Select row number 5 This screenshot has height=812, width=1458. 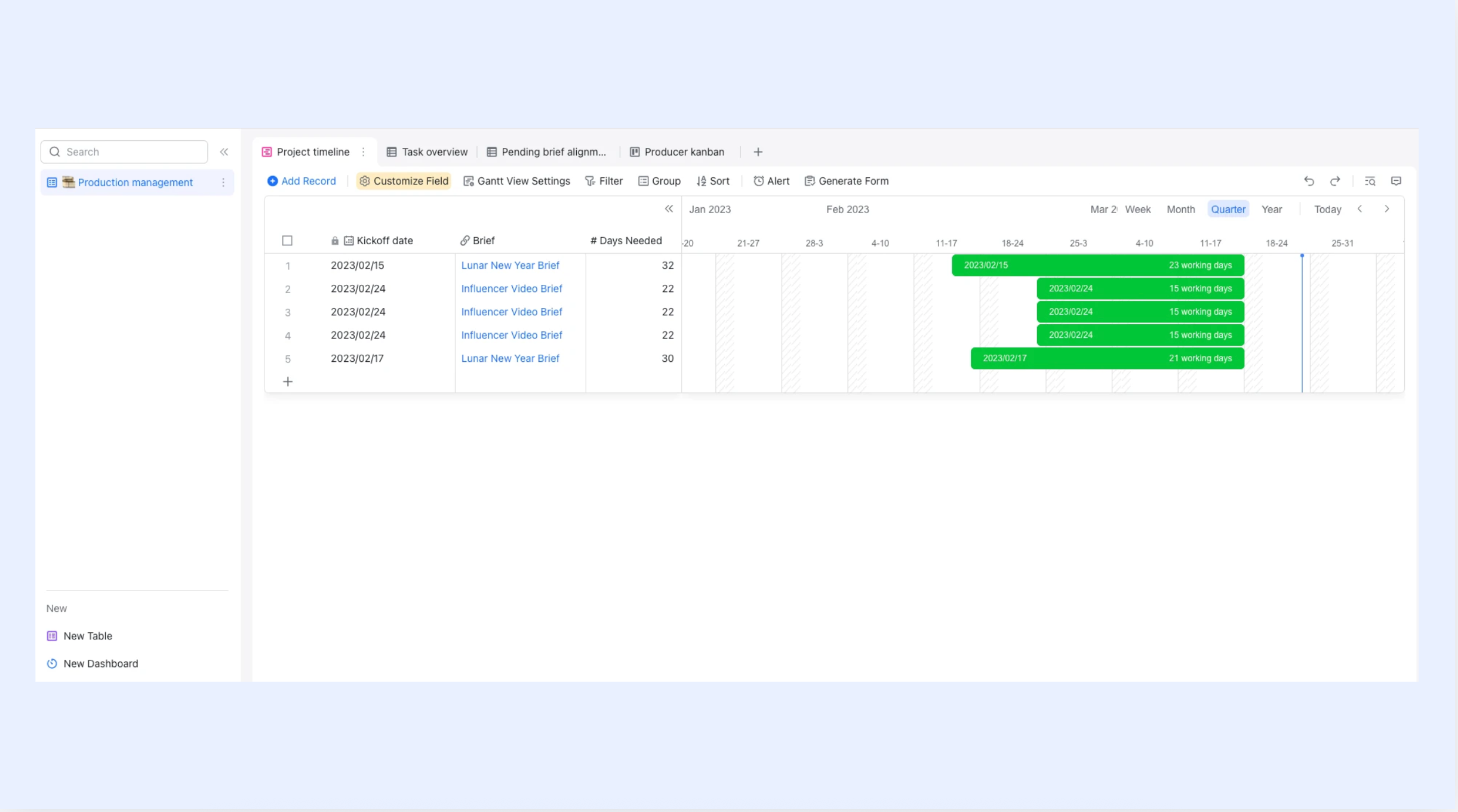click(287, 359)
